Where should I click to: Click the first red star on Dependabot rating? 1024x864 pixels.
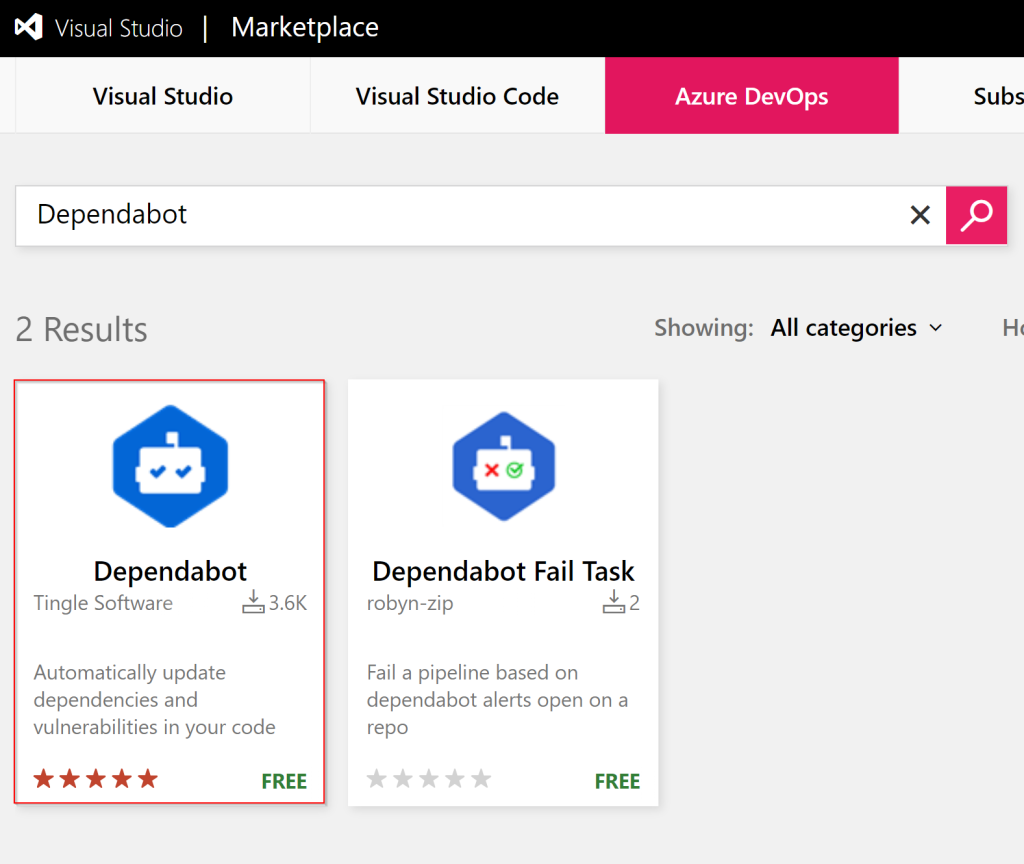[x=44, y=778]
